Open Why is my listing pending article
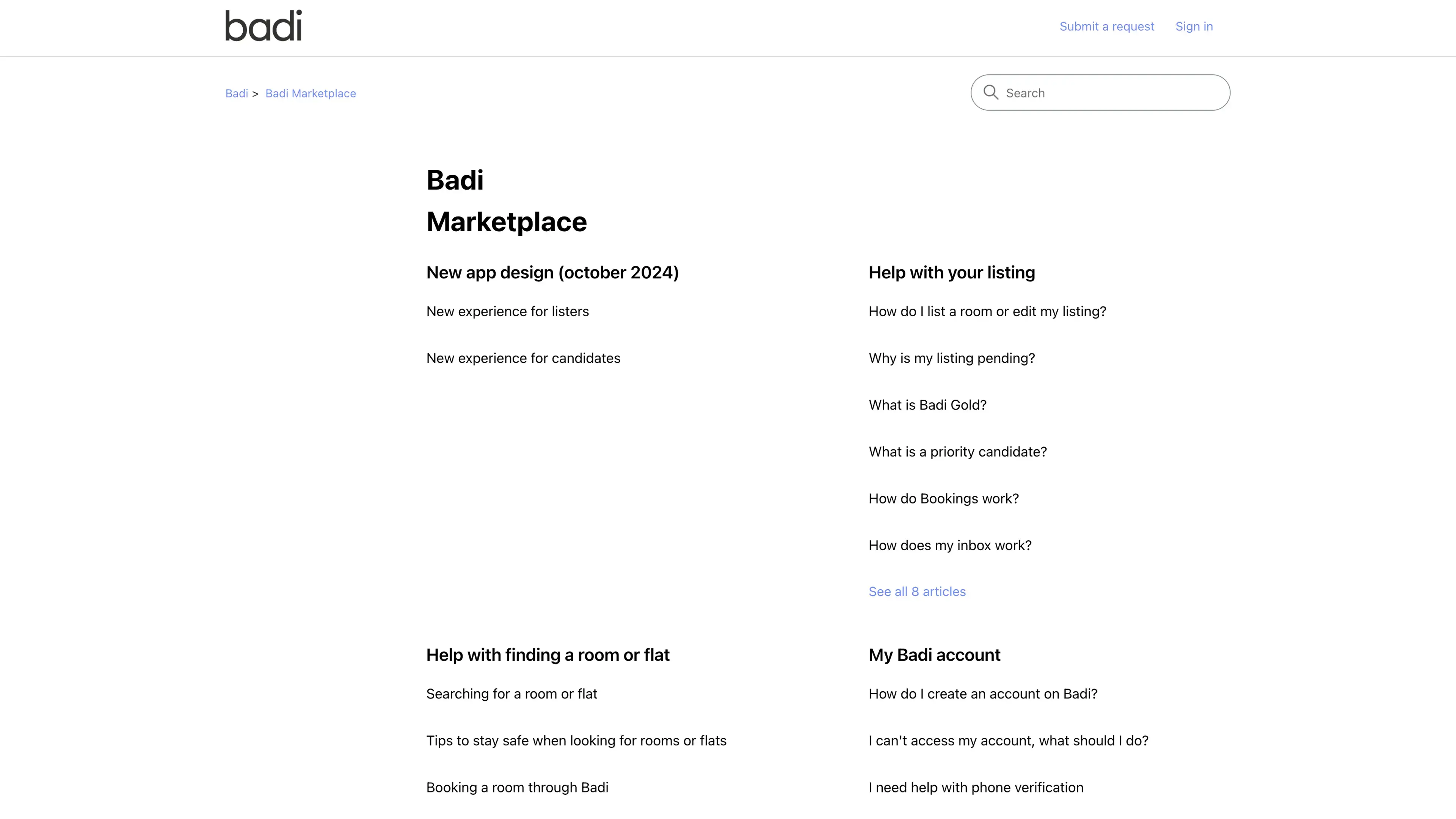The height and width of the screenshot is (819, 1456). pyautogui.click(x=951, y=358)
